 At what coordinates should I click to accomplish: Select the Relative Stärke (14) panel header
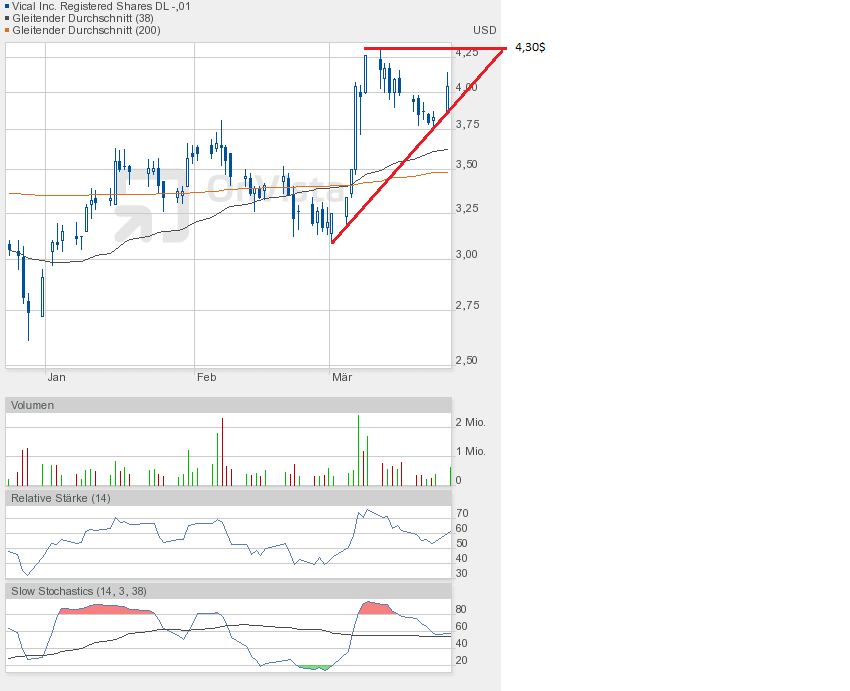click(x=61, y=498)
